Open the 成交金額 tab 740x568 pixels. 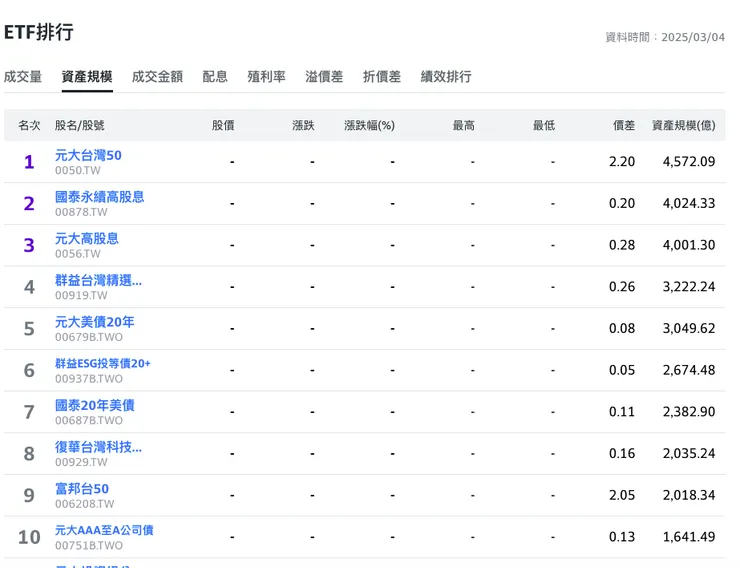pos(157,76)
